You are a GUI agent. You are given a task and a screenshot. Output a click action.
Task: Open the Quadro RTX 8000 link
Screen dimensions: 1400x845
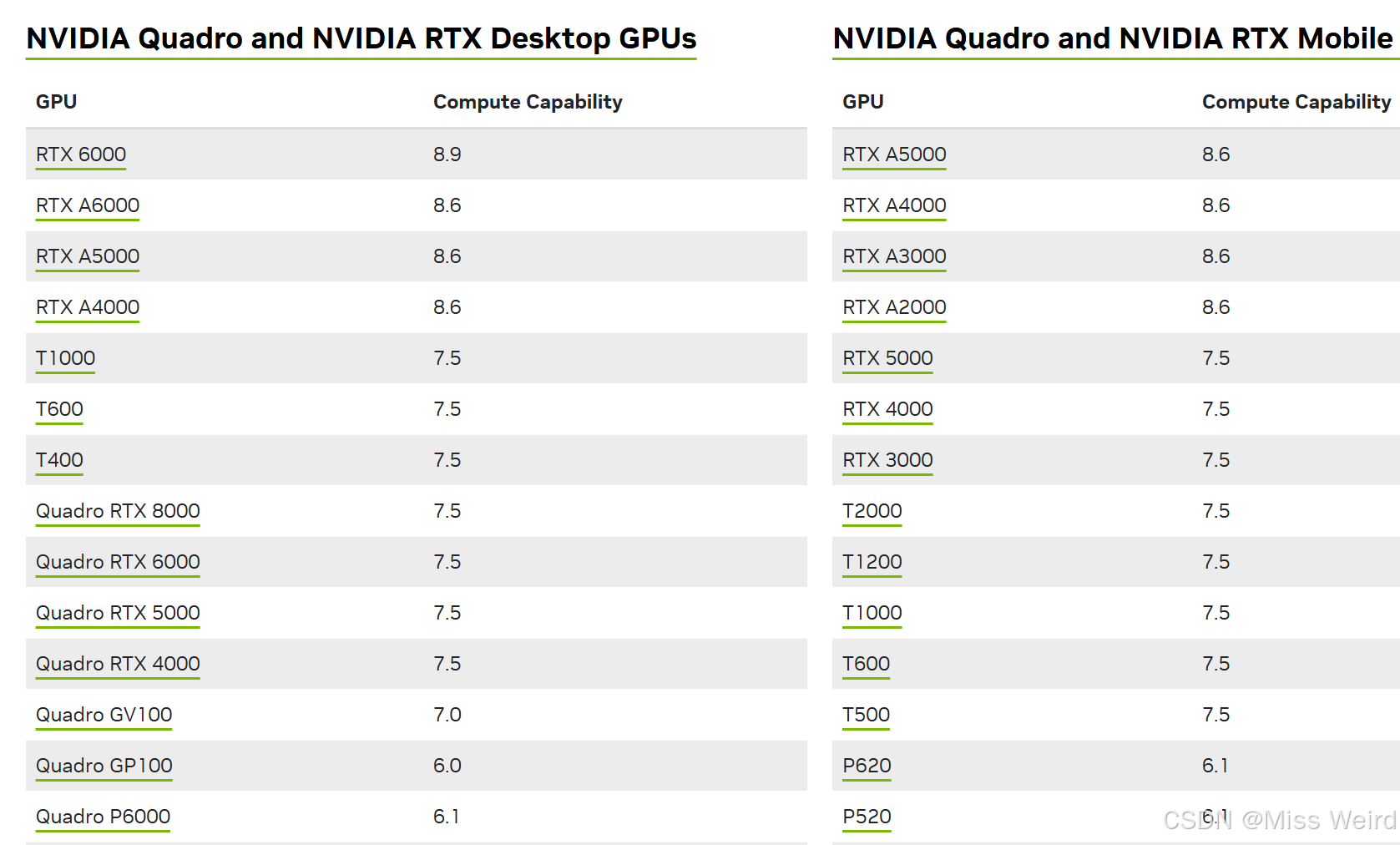point(118,511)
